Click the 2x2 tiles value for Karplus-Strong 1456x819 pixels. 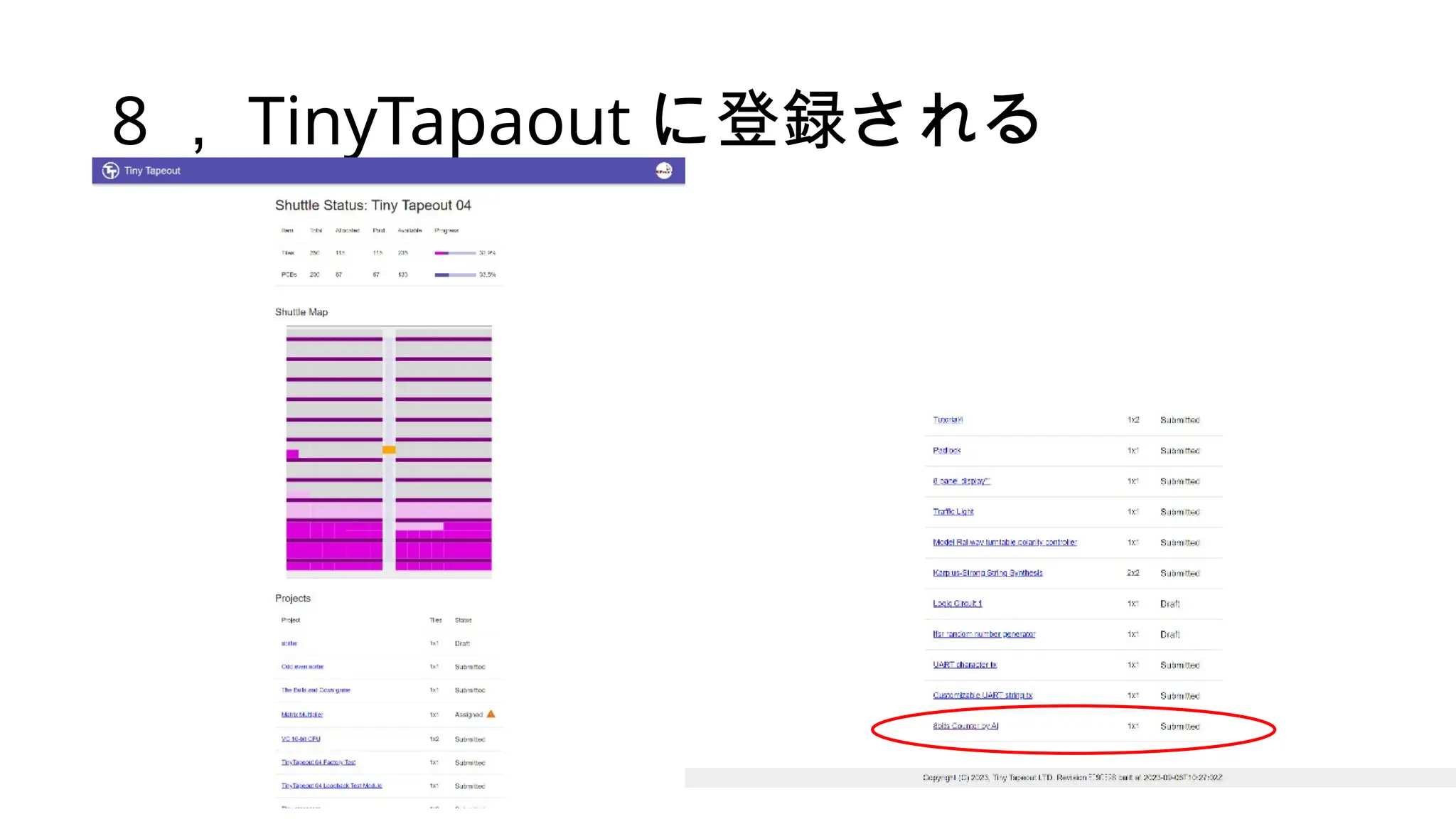point(1133,573)
